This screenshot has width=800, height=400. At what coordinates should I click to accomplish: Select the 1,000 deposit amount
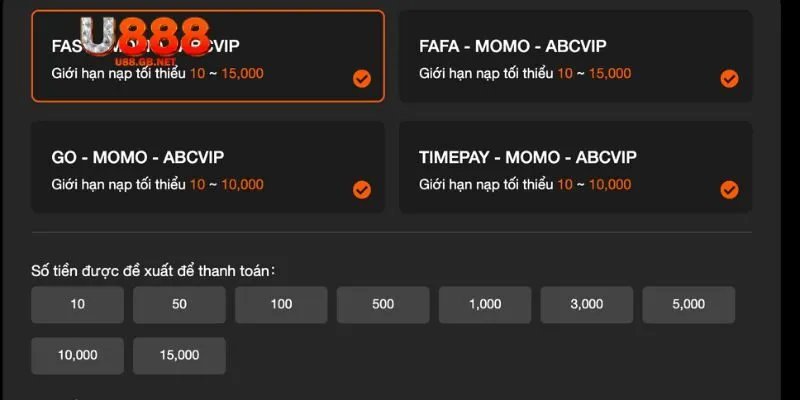485,305
